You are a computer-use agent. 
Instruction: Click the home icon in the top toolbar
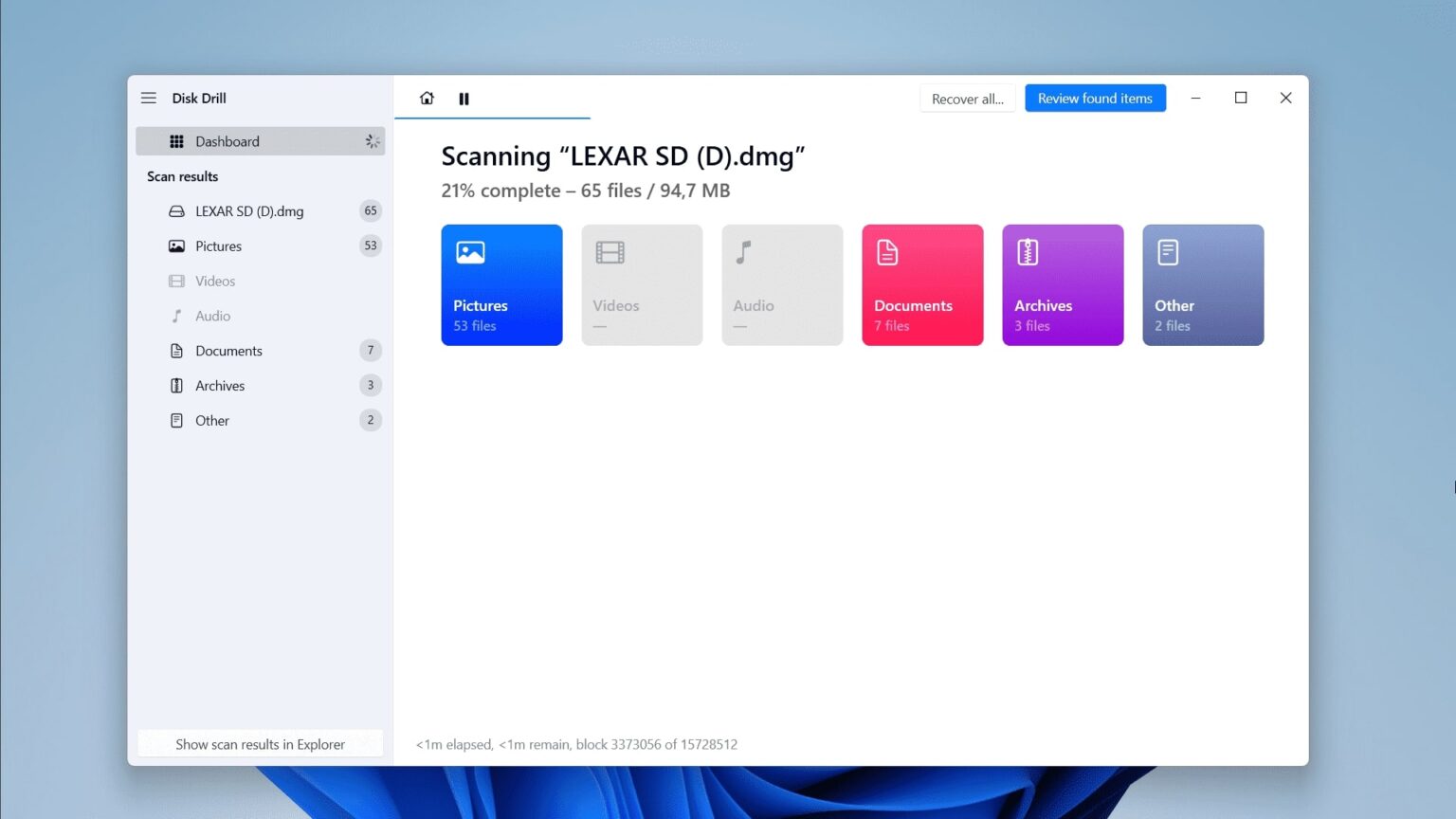(x=427, y=98)
